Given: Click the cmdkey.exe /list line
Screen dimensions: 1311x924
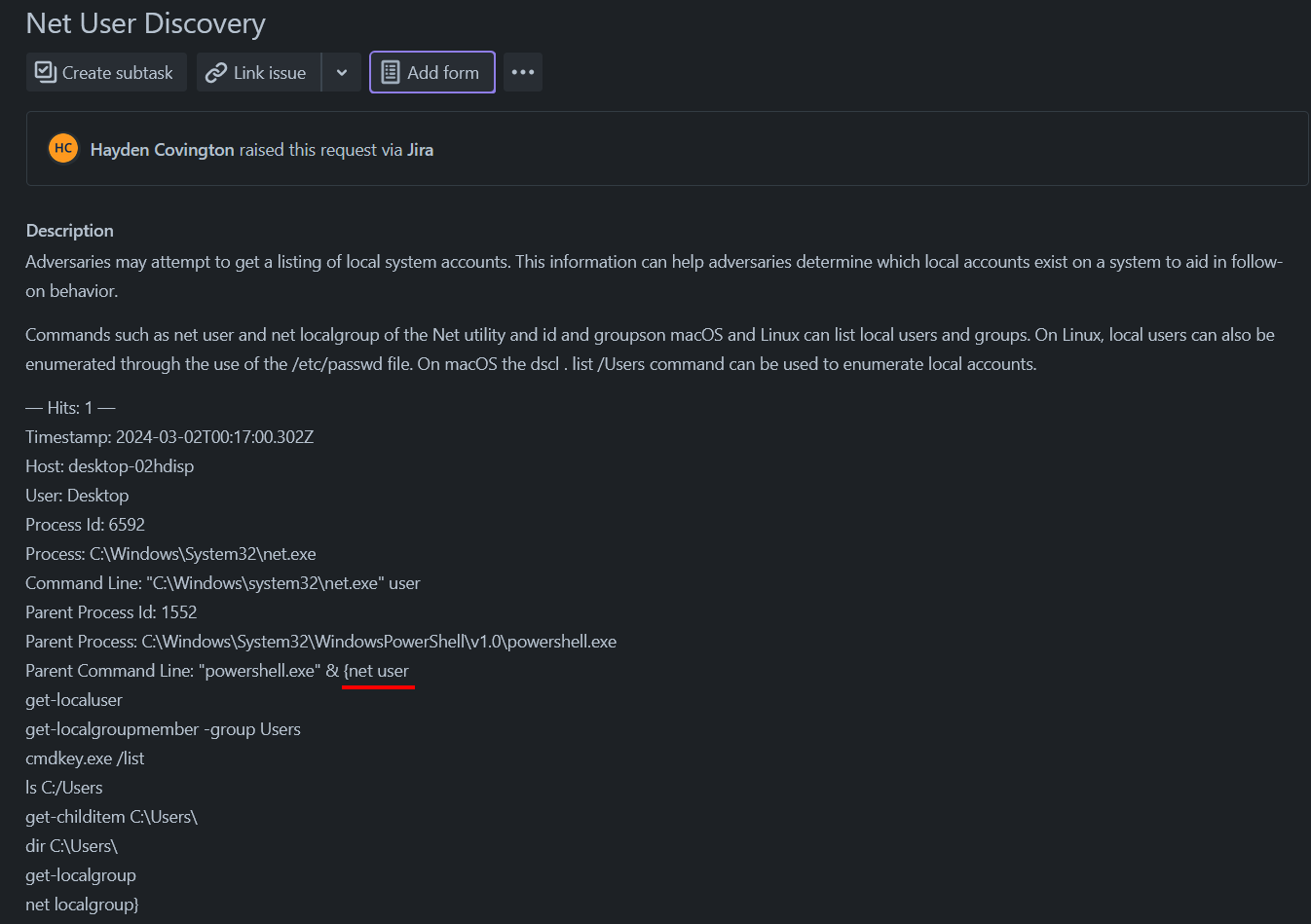Looking at the screenshot, I should point(85,758).
